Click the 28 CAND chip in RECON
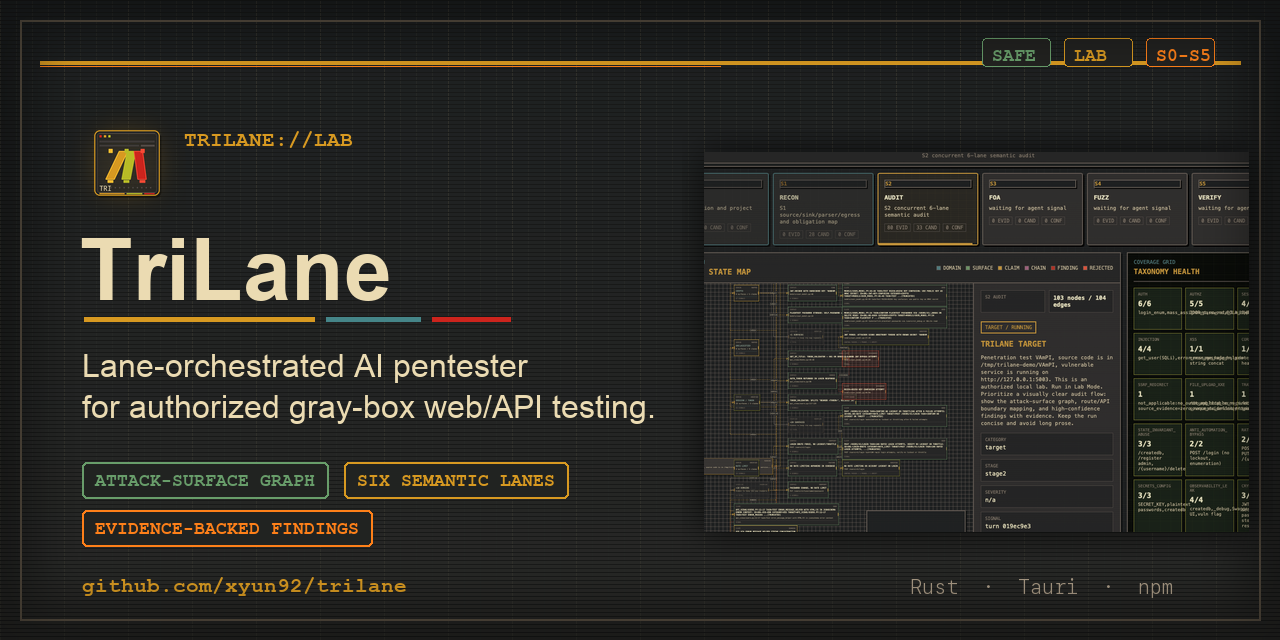 [819, 233]
